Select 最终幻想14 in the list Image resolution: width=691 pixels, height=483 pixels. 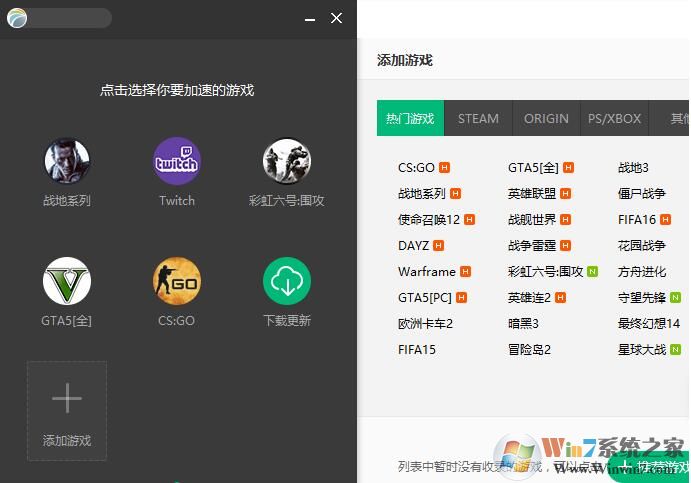[649, 323]
